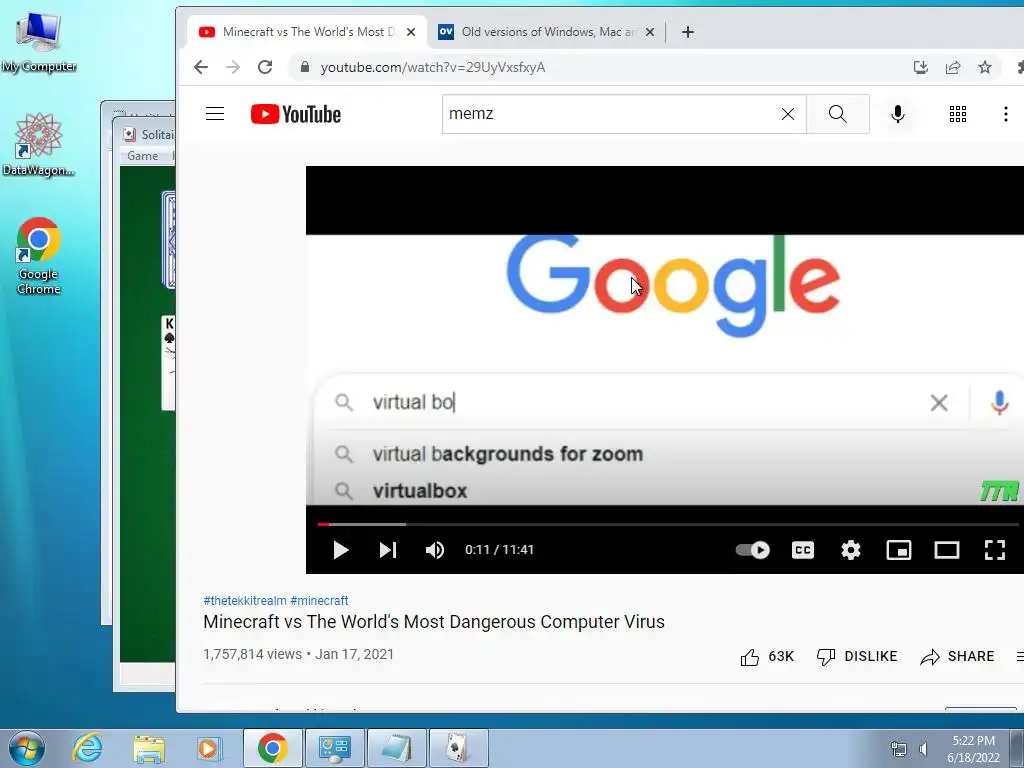Clear the YouTube search box text
Image resolution: width=1024 pixels, height=768 pixels.
[x=788, y=114]
